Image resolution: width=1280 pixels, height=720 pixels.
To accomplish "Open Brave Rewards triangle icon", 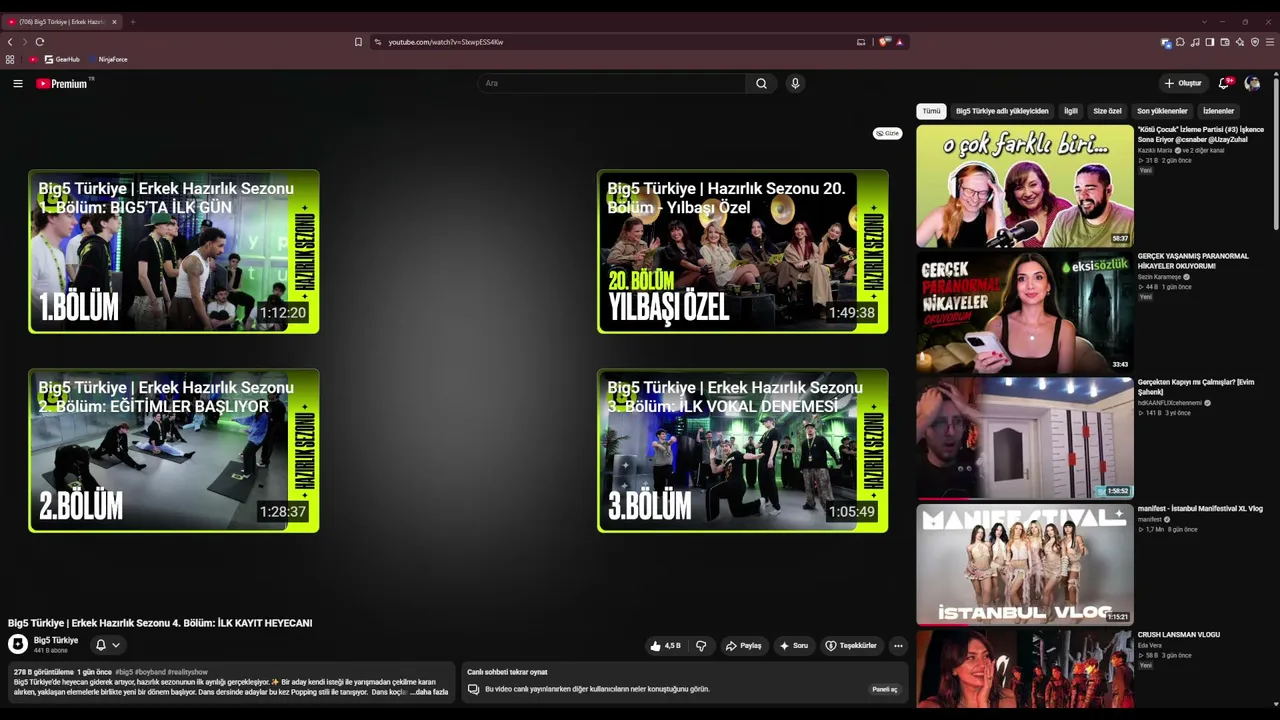I will click(899, 42).
